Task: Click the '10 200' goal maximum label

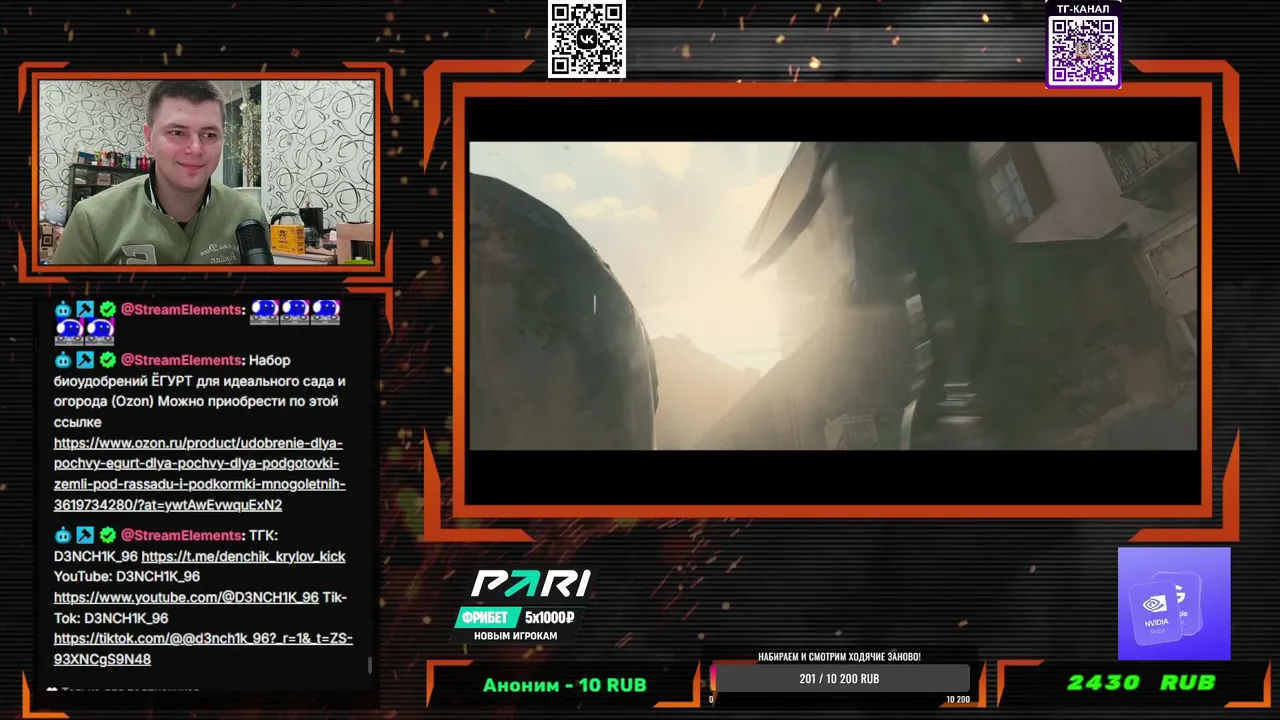Action: (958, 699)
